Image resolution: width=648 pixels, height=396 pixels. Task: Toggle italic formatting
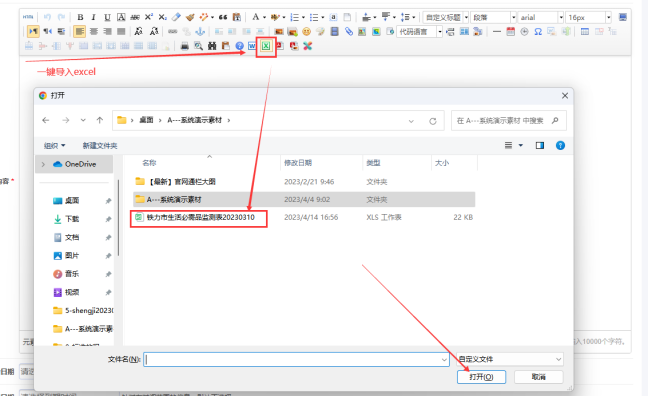93,17
